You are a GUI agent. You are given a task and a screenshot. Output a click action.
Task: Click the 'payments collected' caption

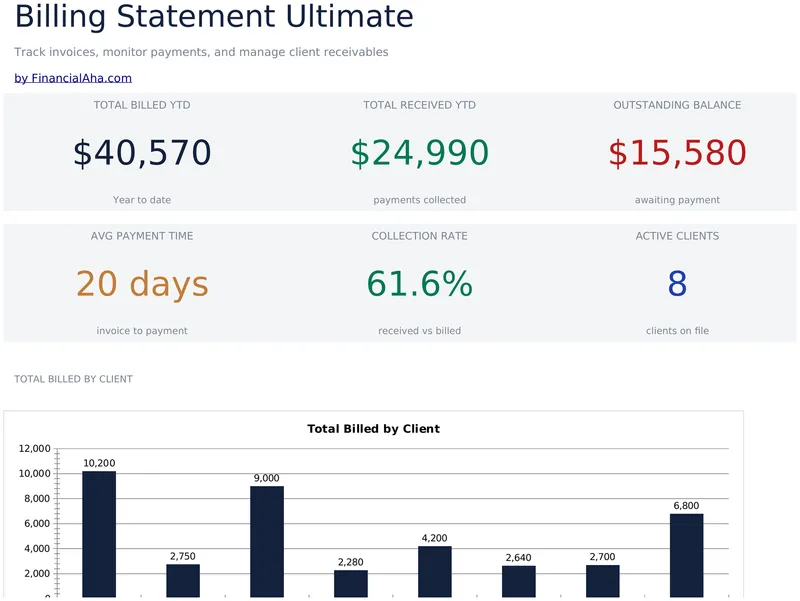pyautogui.click(x=419, y=200)
